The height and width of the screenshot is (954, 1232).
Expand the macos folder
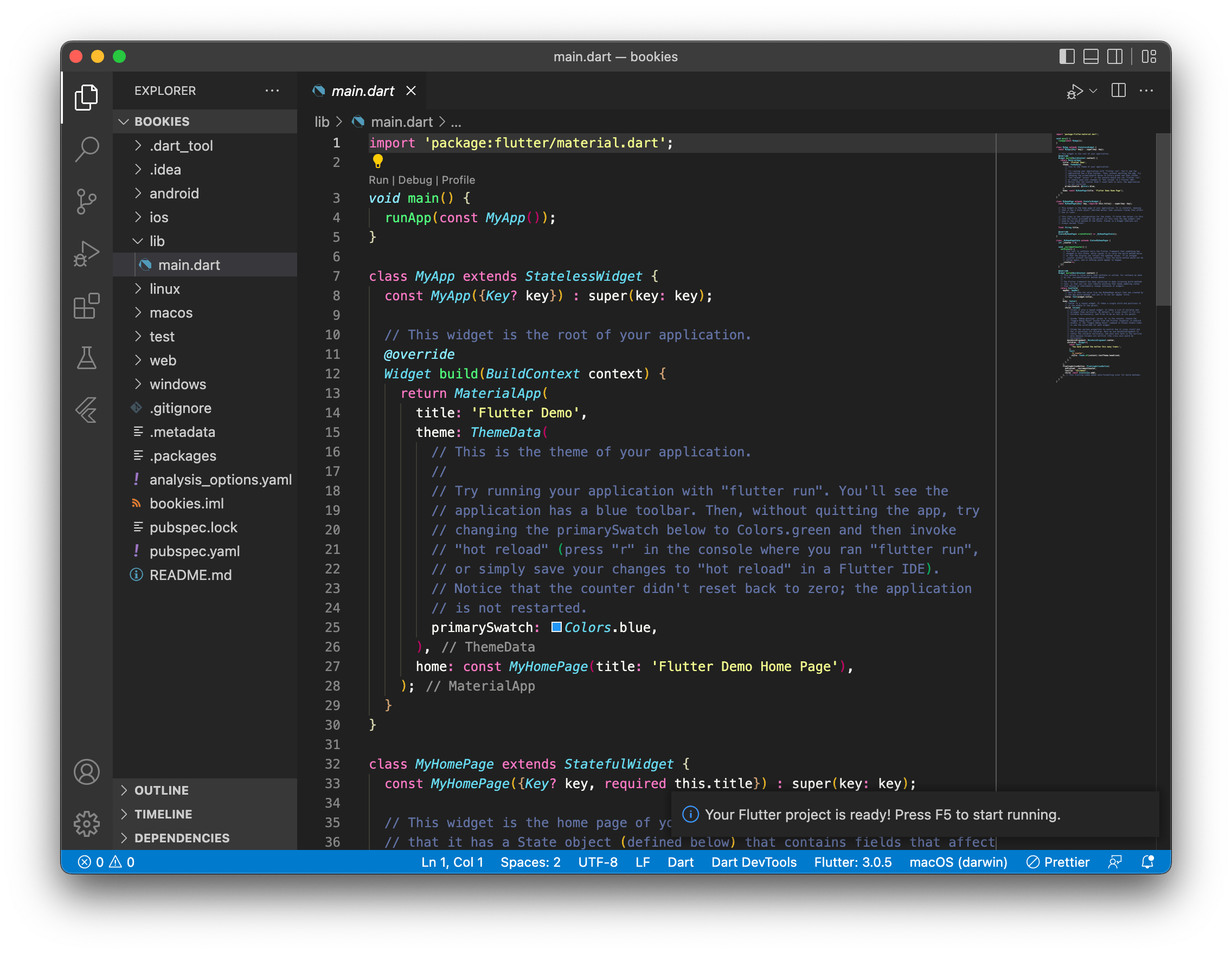point(206,312)
